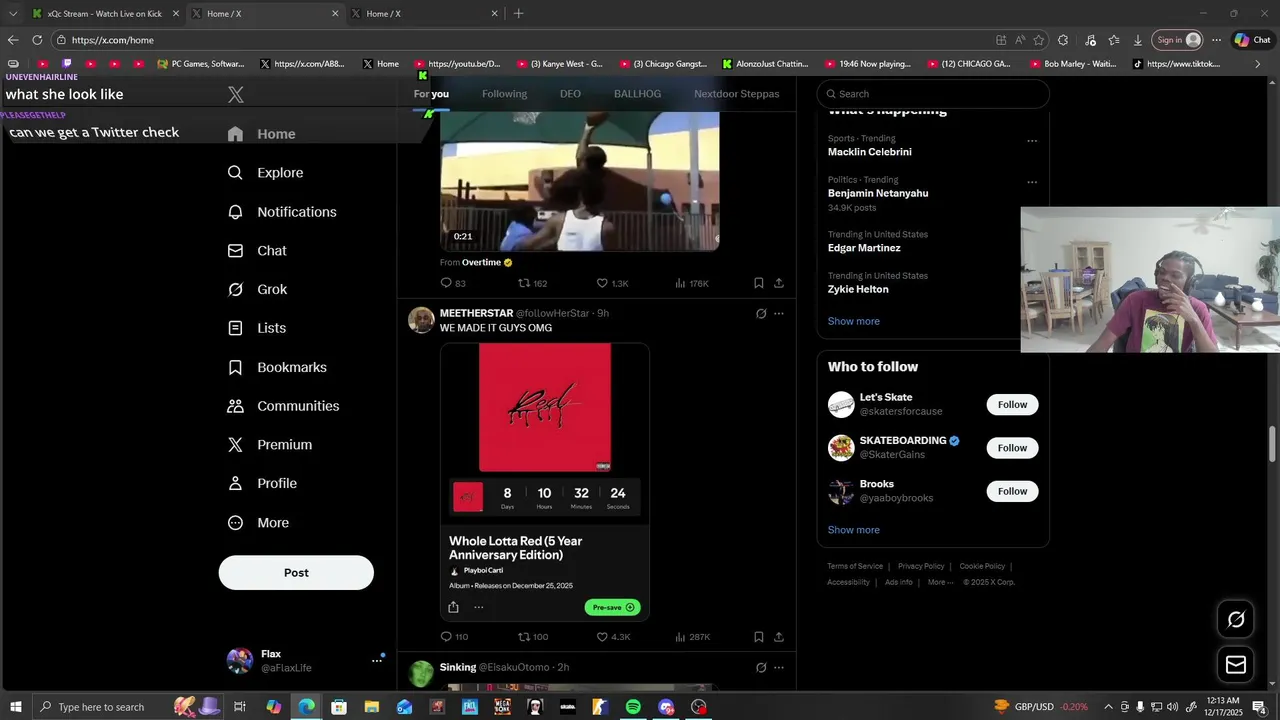Follow Let's Skate account
1280x720 pixels.
[1012, 405]
